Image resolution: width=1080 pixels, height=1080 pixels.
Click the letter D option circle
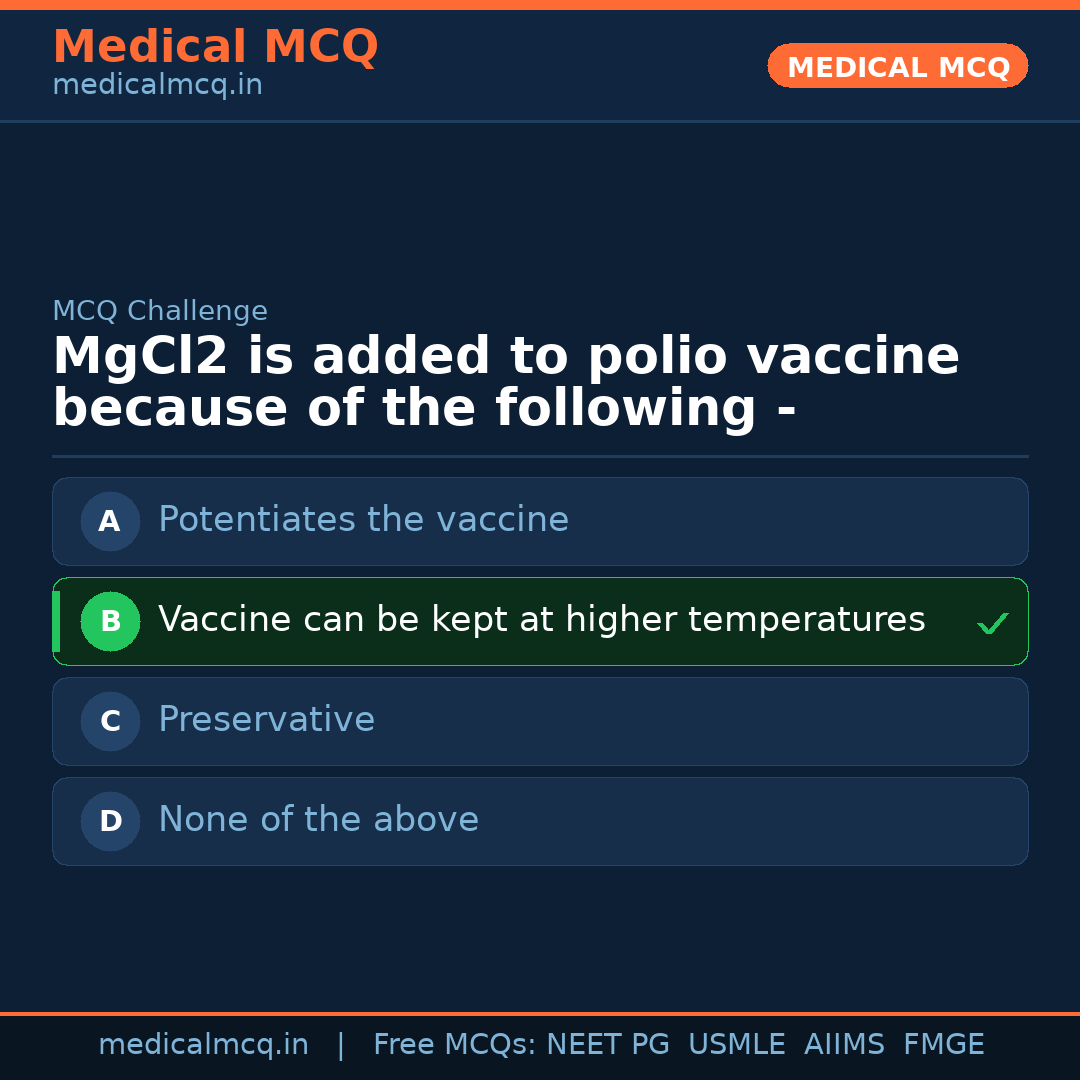(x=110, y=821)
